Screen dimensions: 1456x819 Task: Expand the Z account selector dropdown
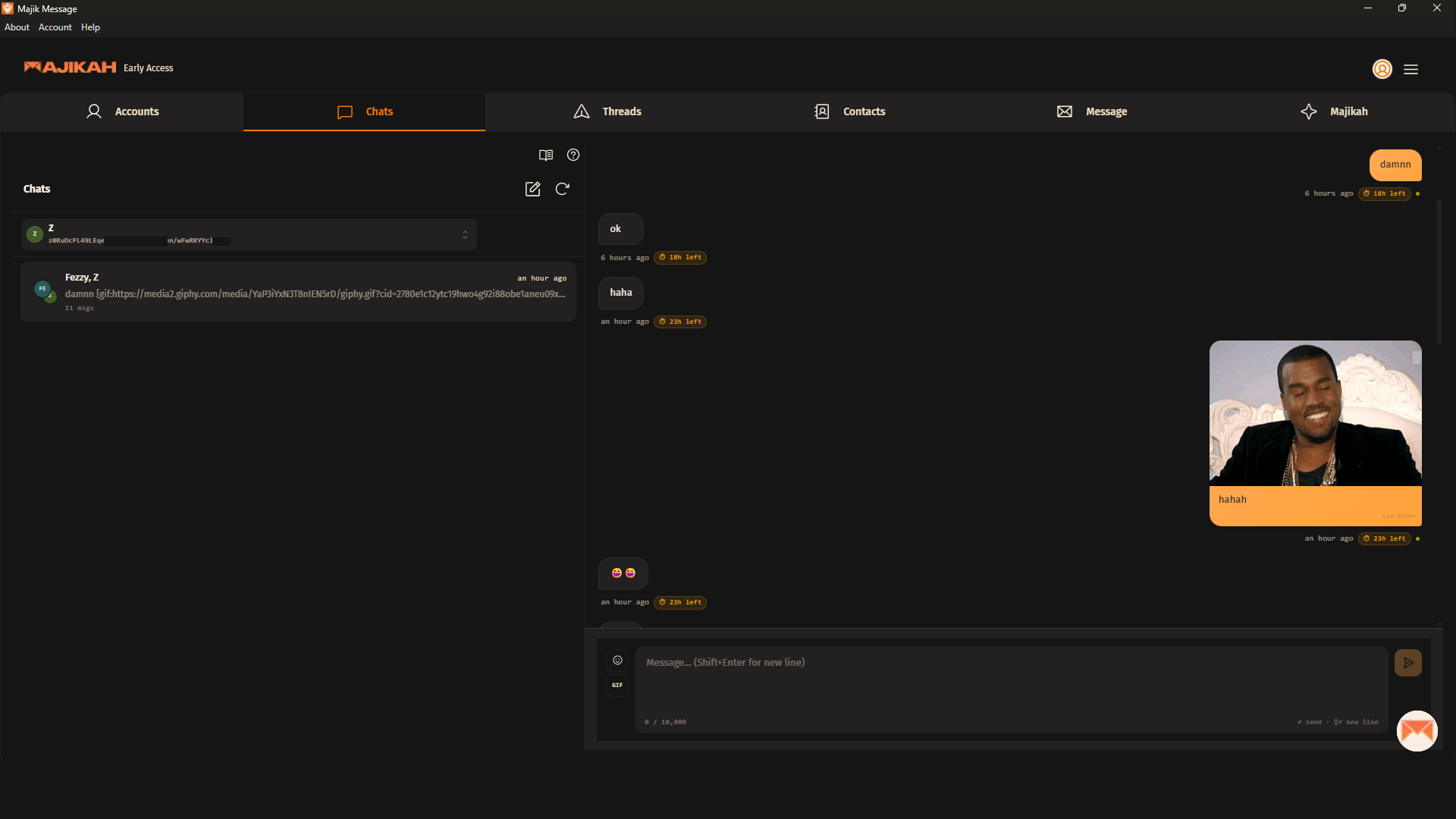point(465,234)
